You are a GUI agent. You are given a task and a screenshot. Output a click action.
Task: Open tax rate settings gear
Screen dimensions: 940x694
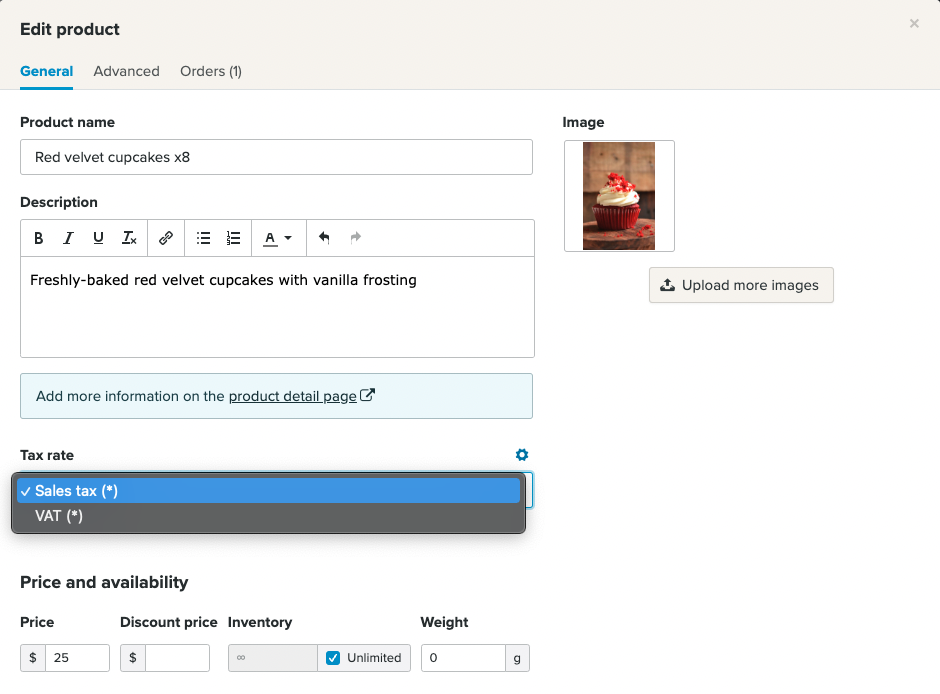click(x=521, y=455)
